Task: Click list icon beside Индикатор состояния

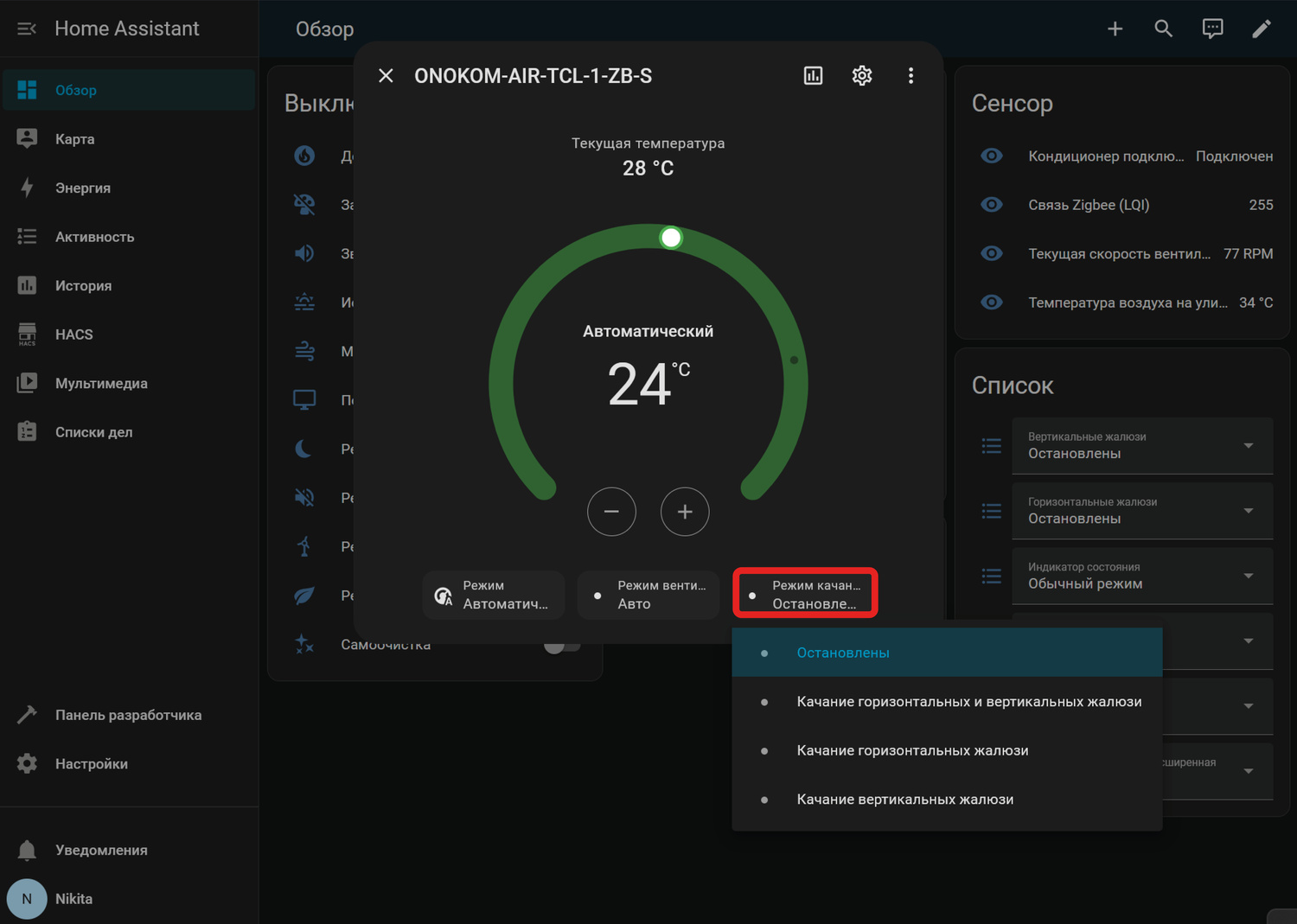Action: coord(992,576)
